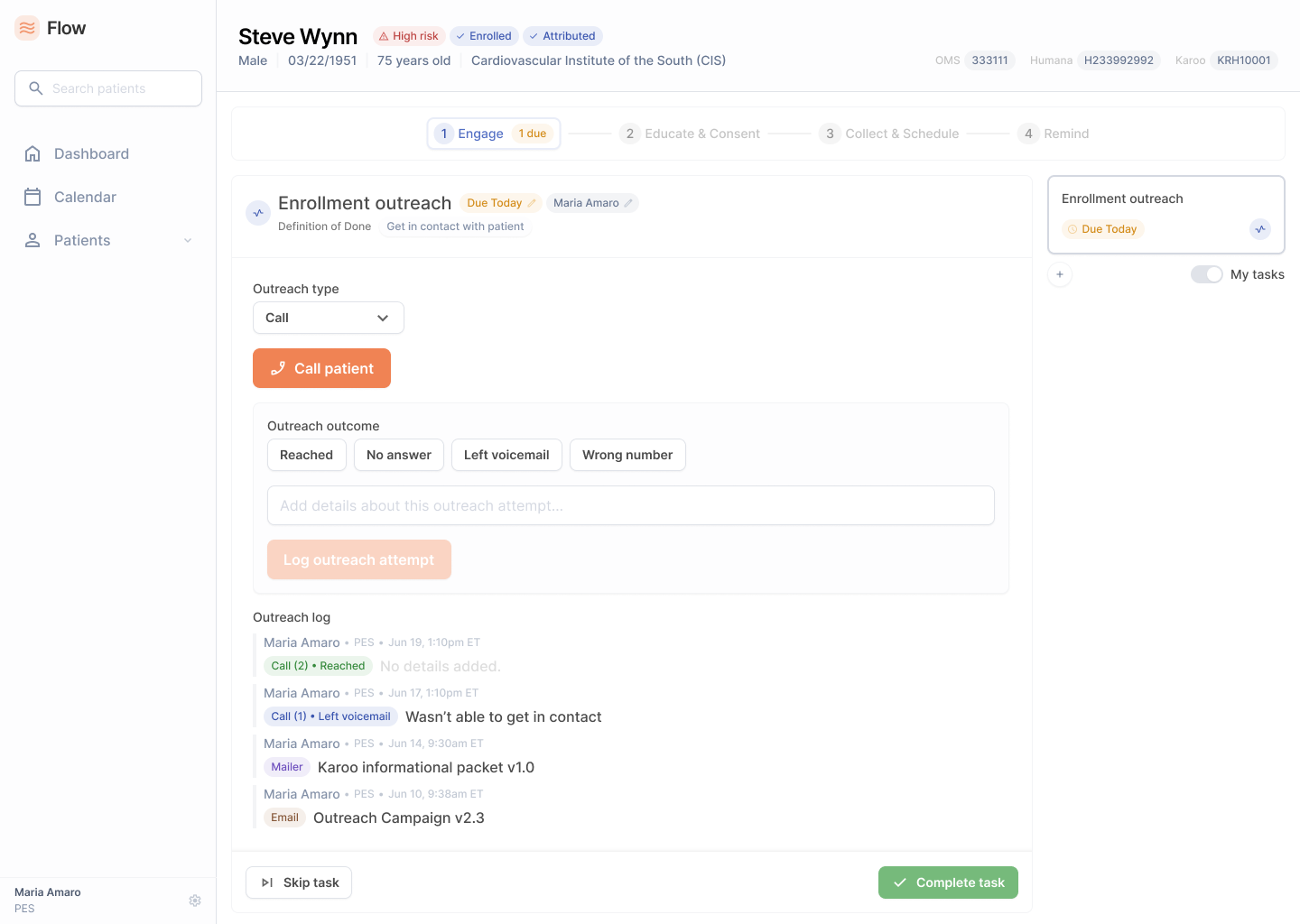
Task: Click Karoo informational packet v1.0 text
Action: [426, 767]
